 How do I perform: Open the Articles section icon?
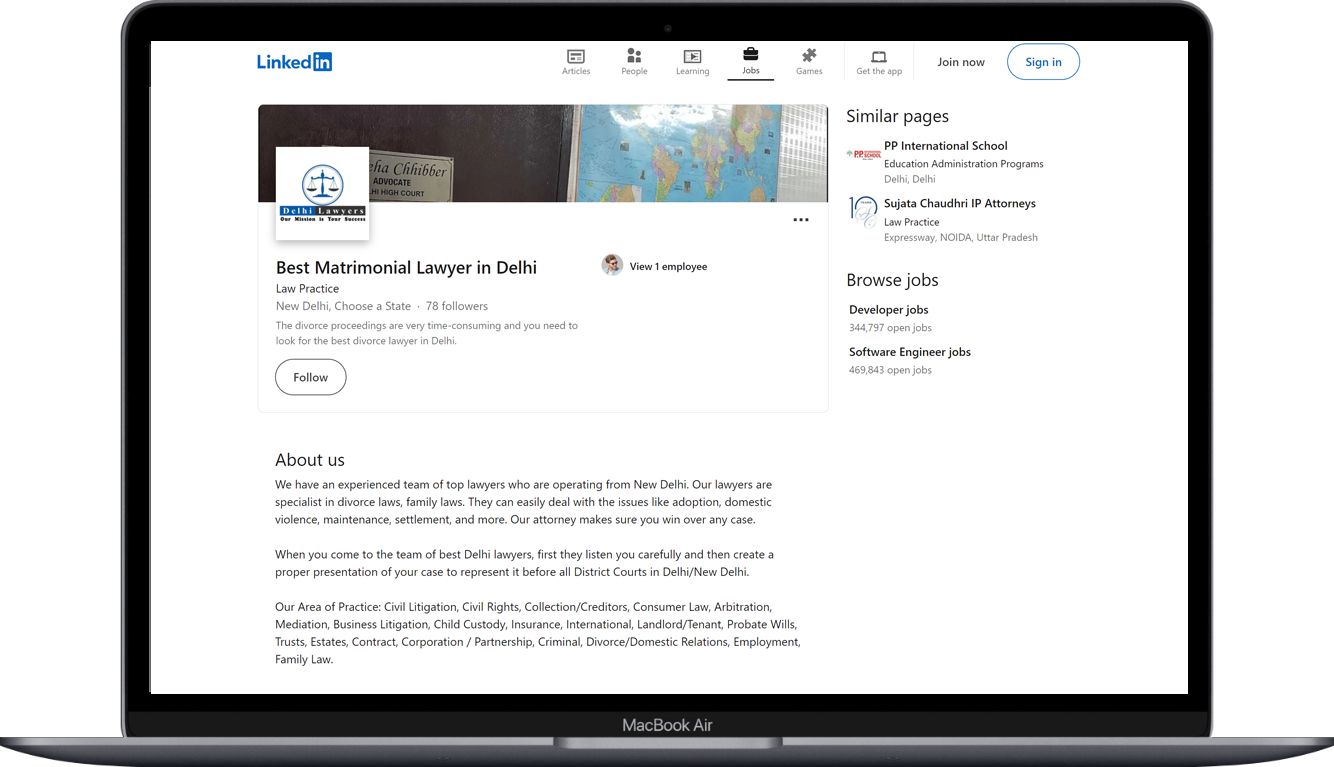click(x=576, y=57)
